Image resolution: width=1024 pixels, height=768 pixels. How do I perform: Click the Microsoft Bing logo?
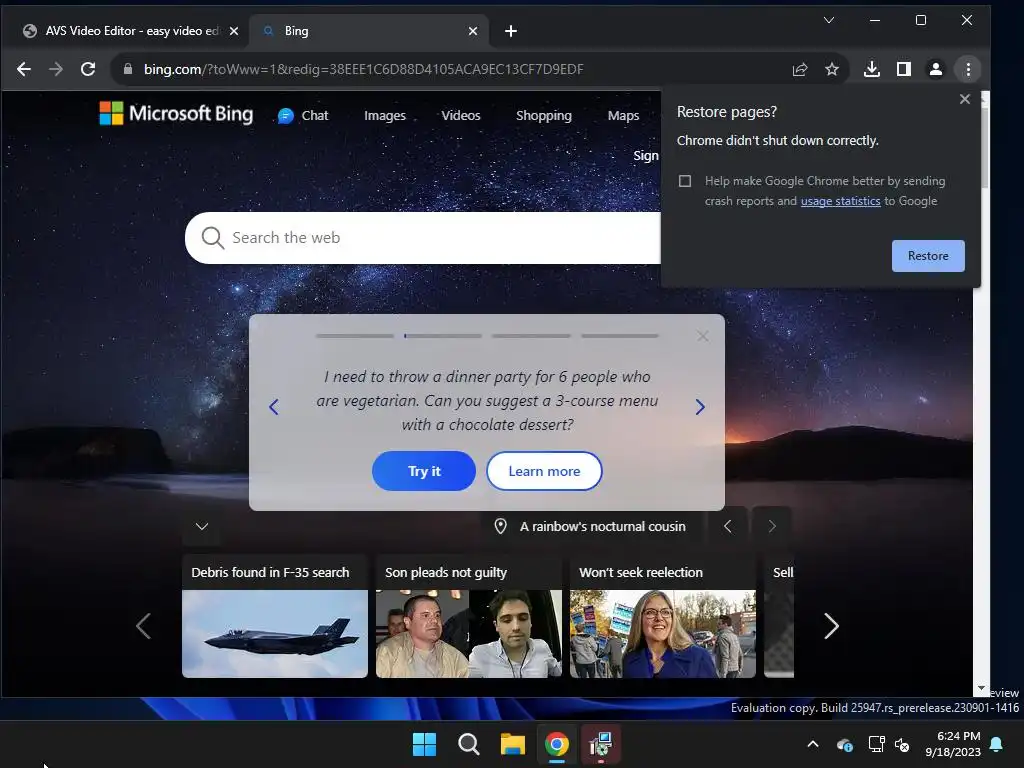176,114
